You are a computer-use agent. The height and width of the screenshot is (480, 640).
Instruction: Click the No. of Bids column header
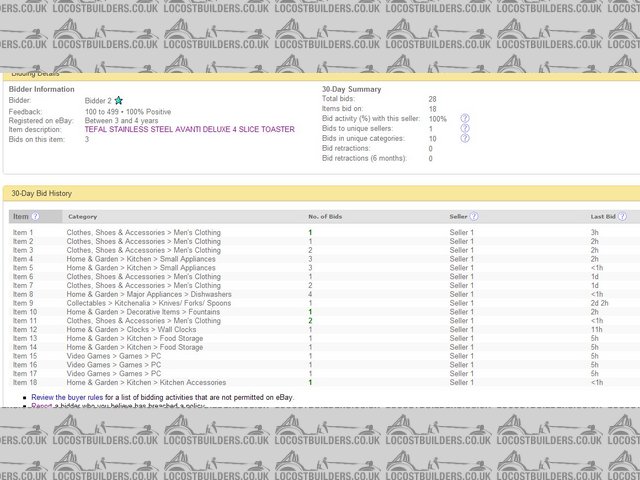click(x=326, y=216)
